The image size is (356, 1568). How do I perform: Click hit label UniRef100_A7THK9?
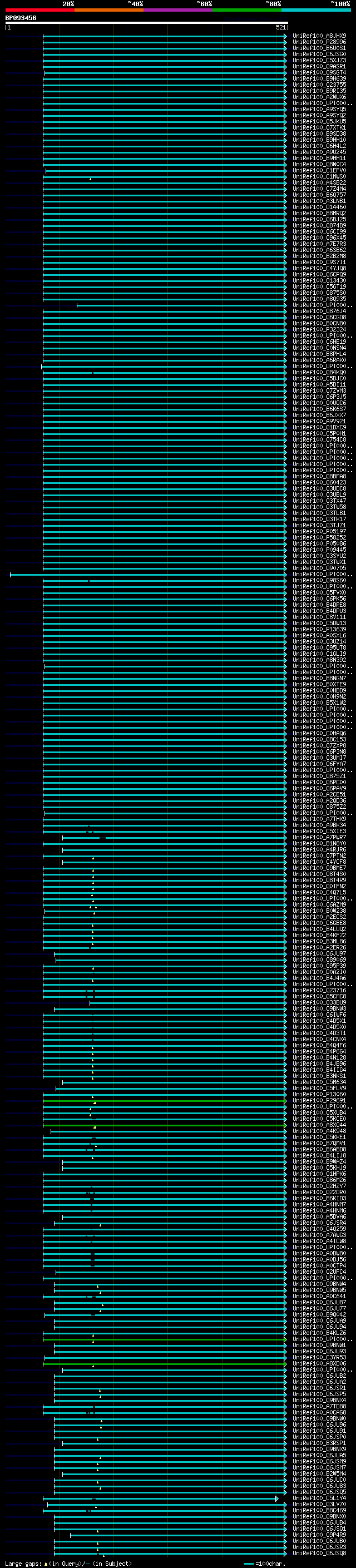coord(319,819)
